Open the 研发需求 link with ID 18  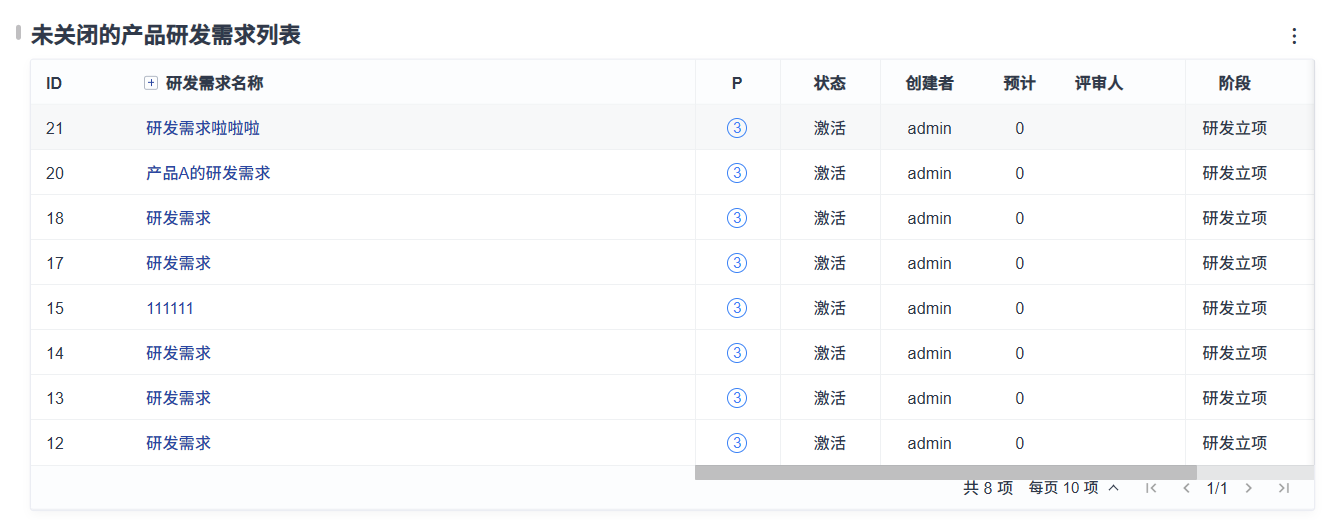[178, 218]
